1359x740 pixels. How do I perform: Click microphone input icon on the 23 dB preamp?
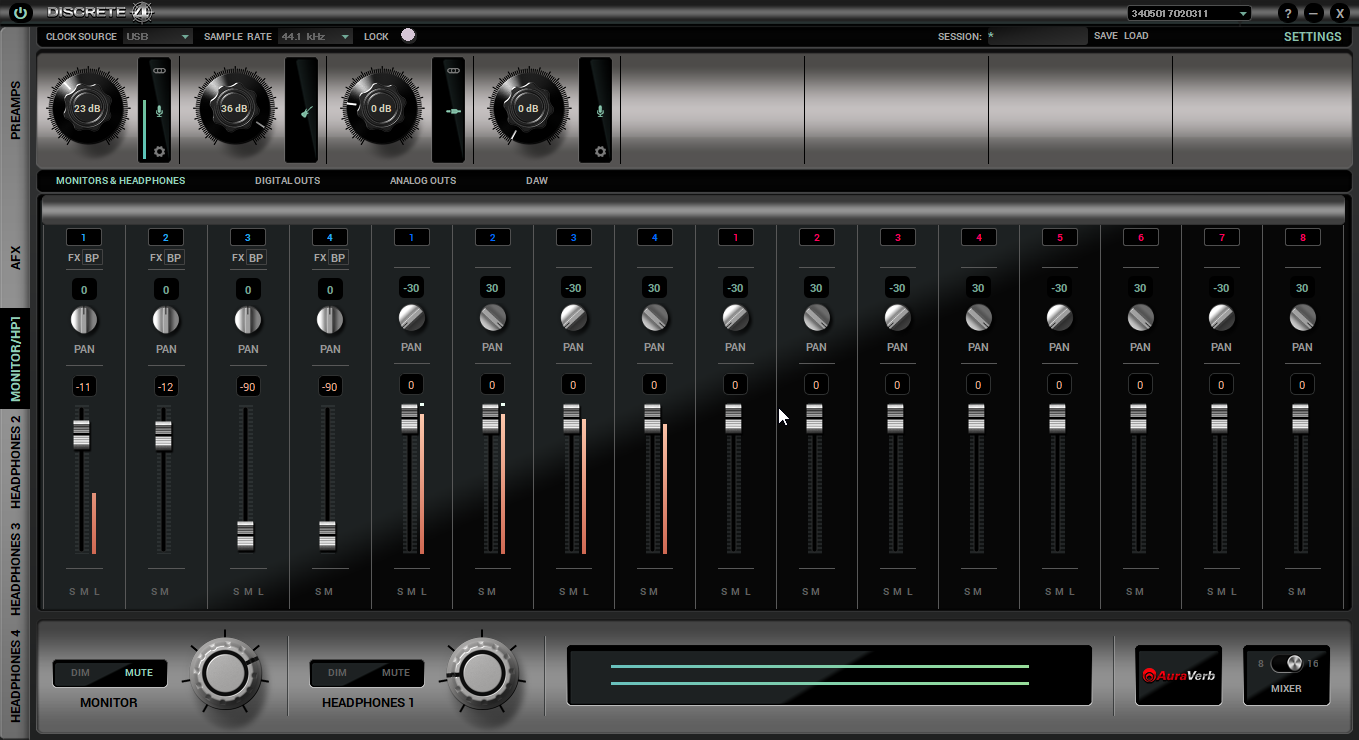[x=159, y=111]
